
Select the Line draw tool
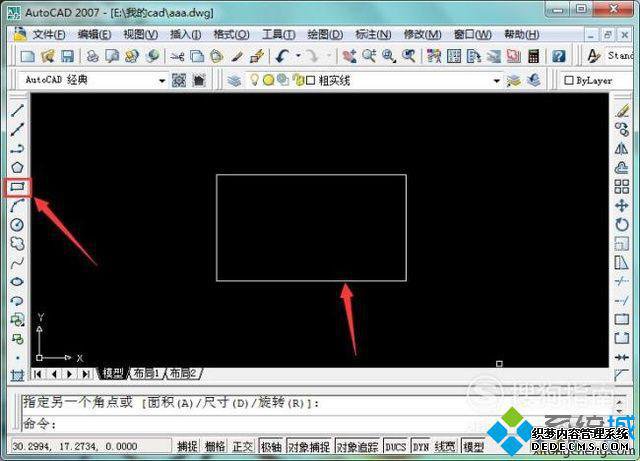pos(17,110)
